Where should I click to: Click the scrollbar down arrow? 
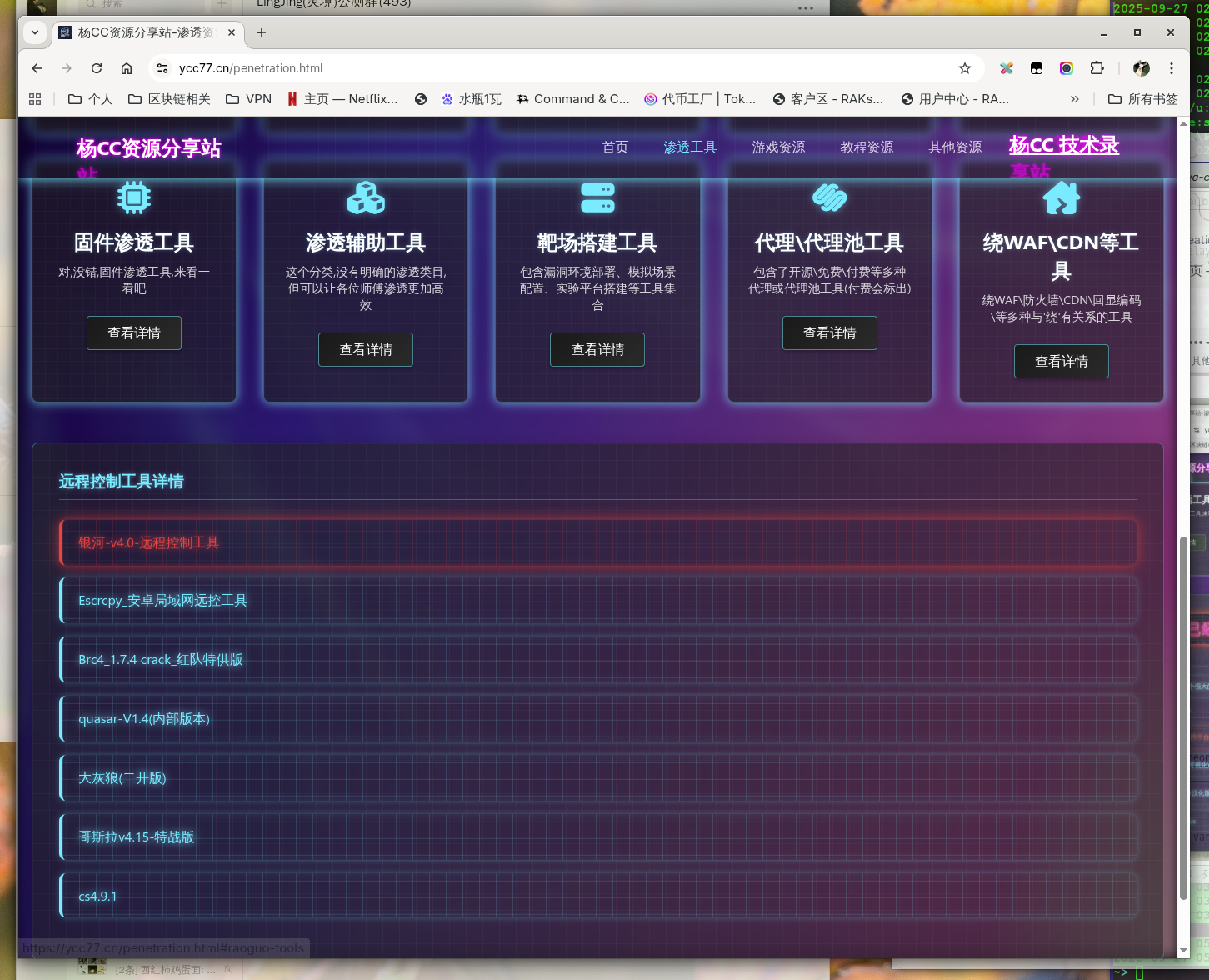[1183, 951]
